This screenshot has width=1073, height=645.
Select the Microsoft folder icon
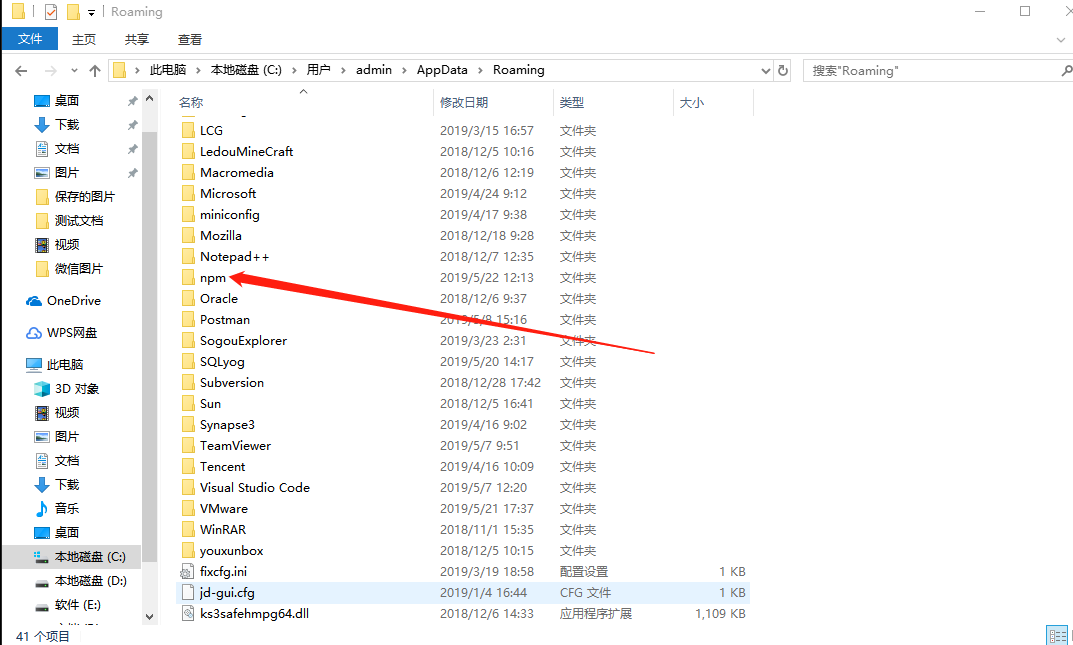pyautogui.click(x=188, y=194)
